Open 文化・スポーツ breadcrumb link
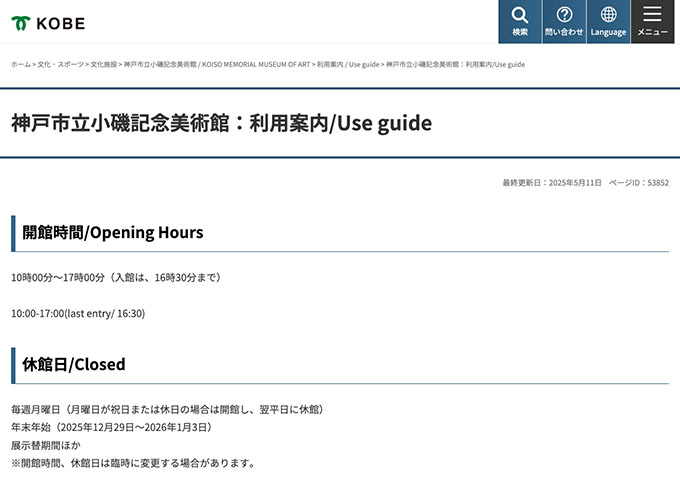This screenshot has width=680, height=480. pos(61,65)
